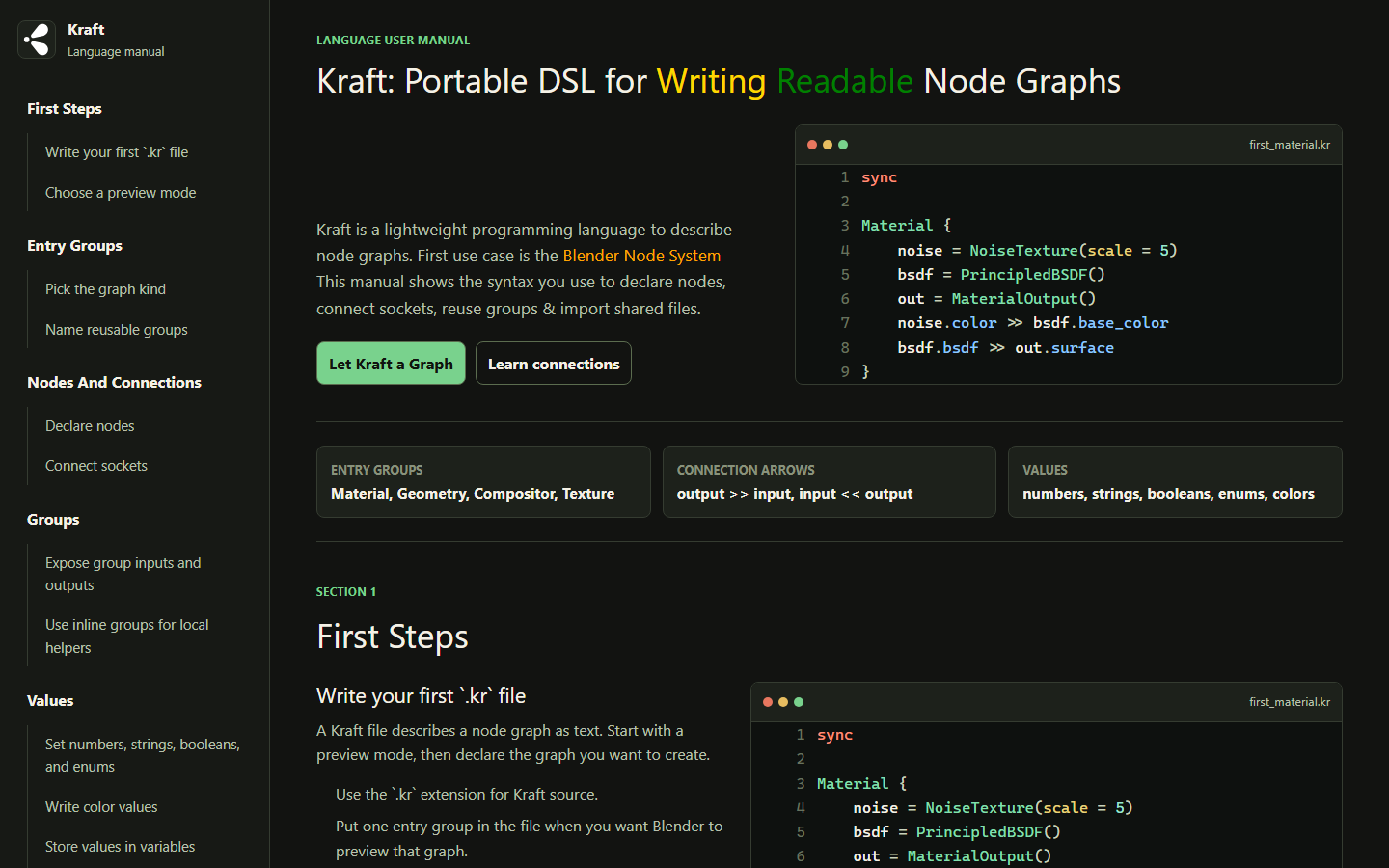Click green dot in lower code window
The image size is (1389, 868).
pos(799,702)
